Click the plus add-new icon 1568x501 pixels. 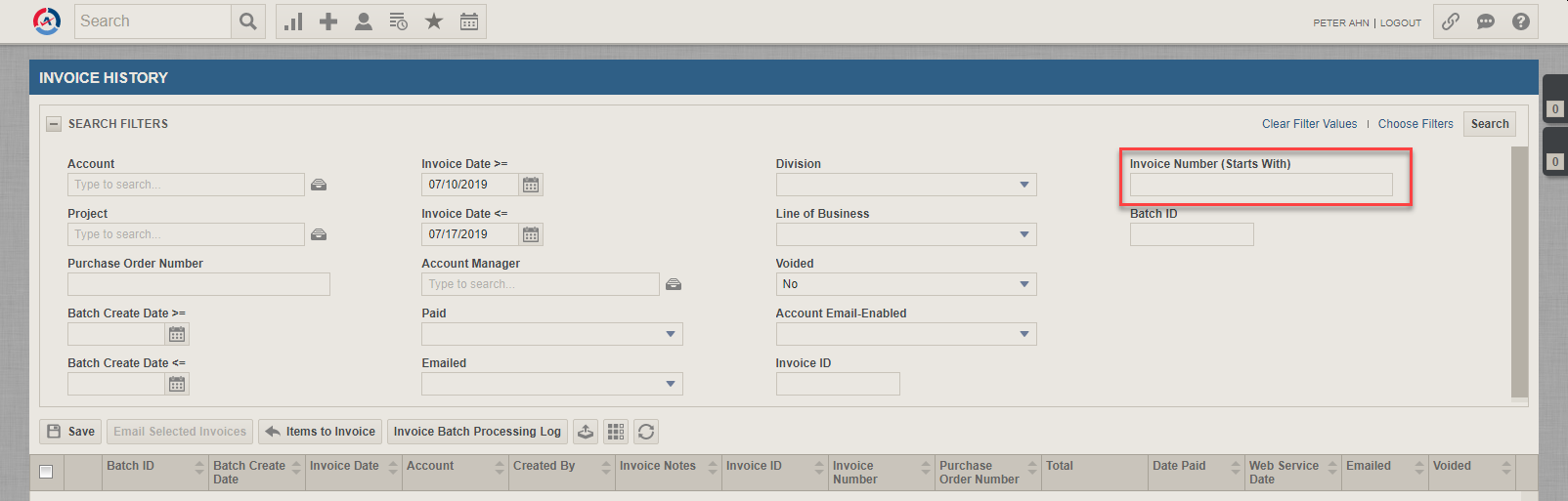[328, 21]
